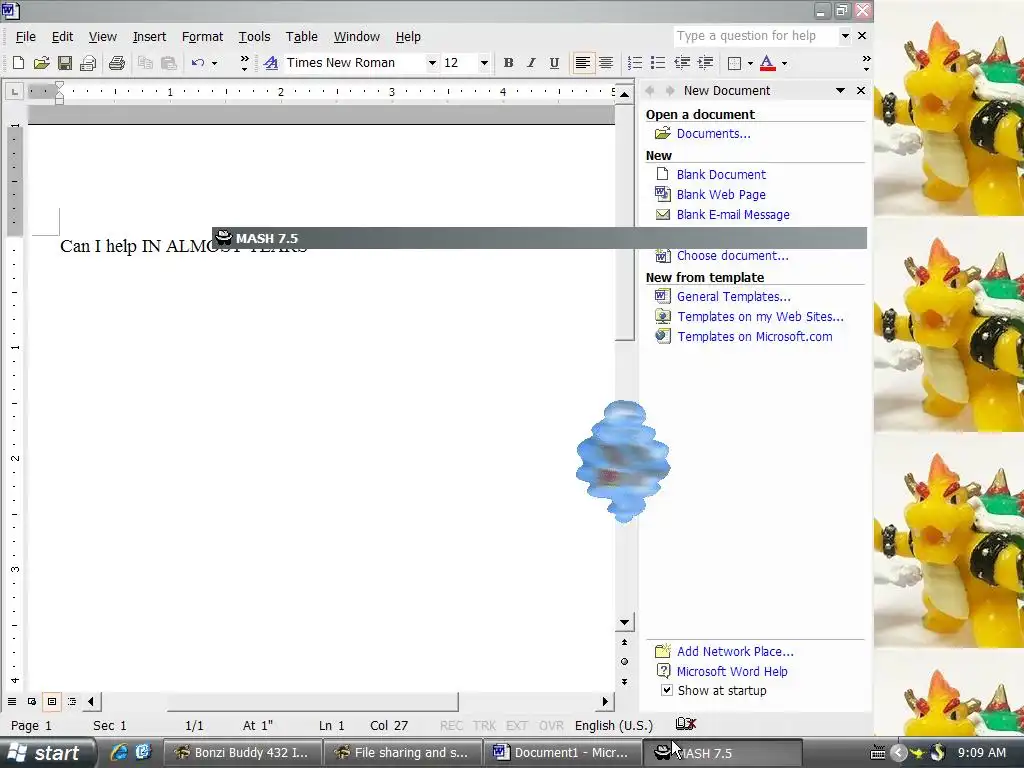
Task: Toggle underline formatting
Action: (x=554, y=63)
